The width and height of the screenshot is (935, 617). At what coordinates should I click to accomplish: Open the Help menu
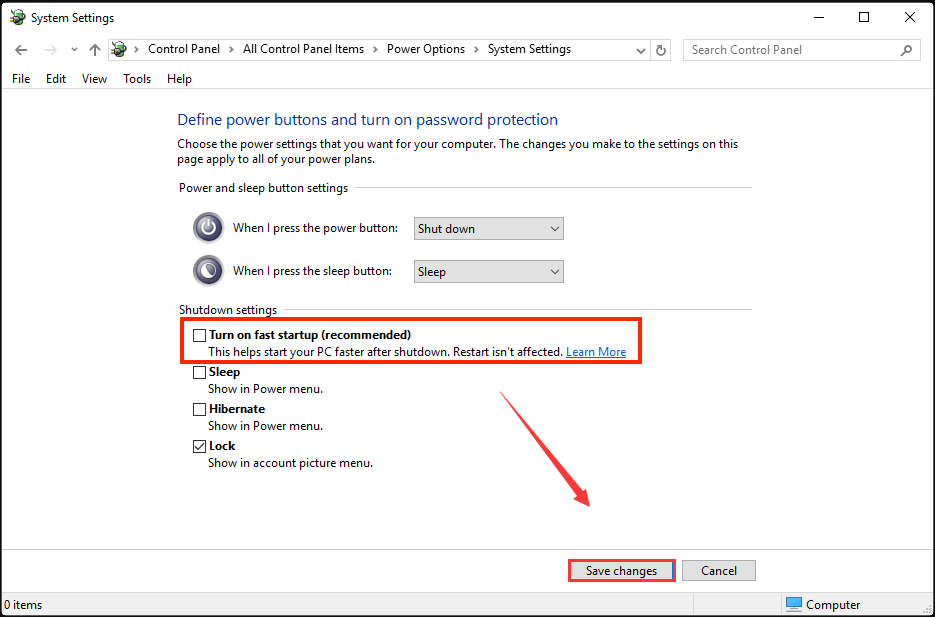(x=179, y=79)
